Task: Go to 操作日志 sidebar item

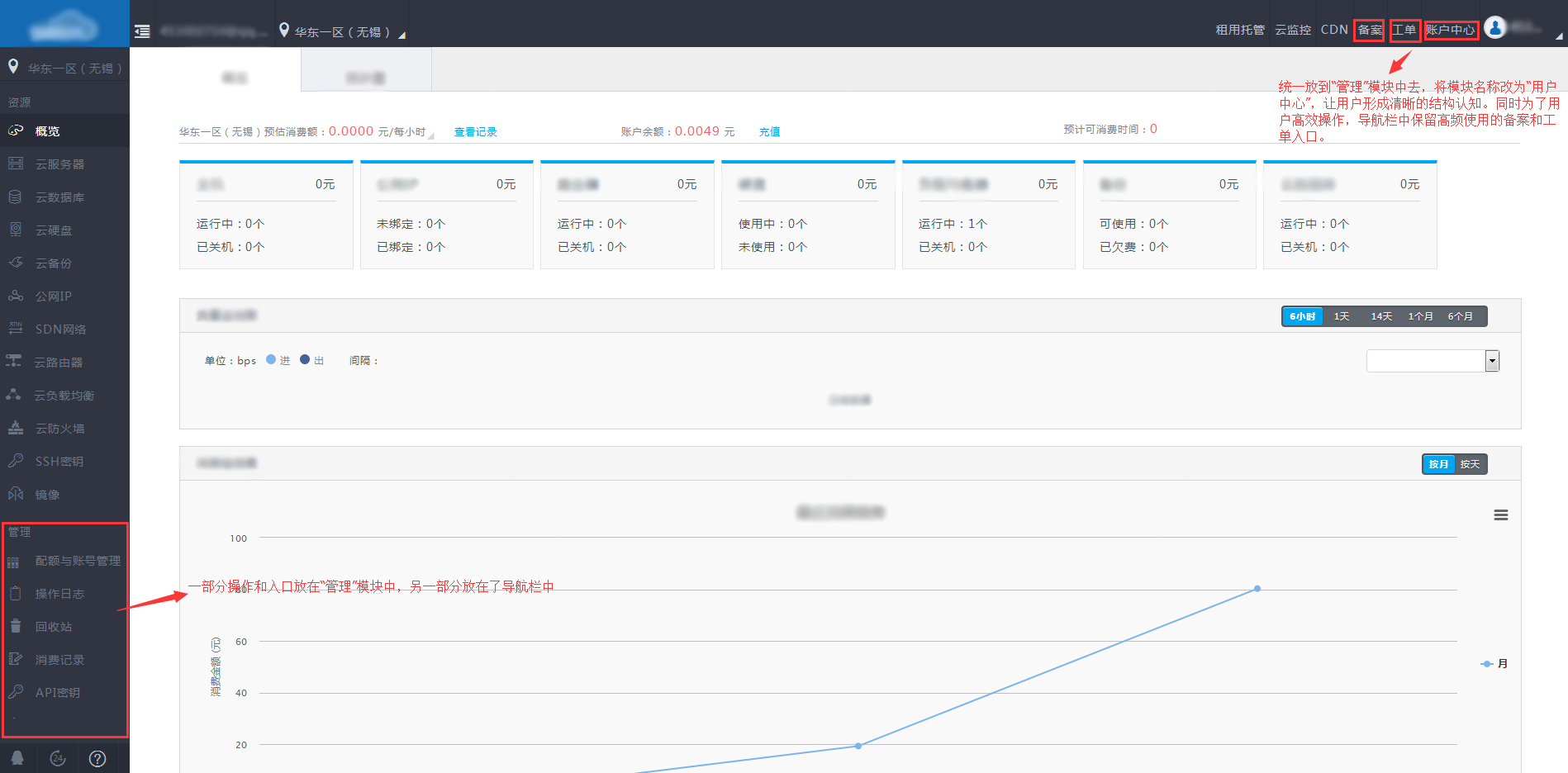Action: (64, 593)
